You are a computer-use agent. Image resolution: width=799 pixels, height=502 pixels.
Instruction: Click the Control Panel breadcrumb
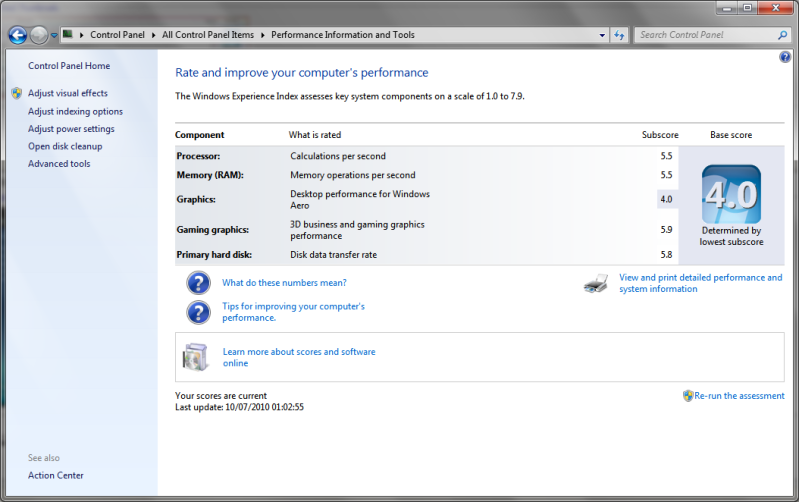tap(117, 35)
